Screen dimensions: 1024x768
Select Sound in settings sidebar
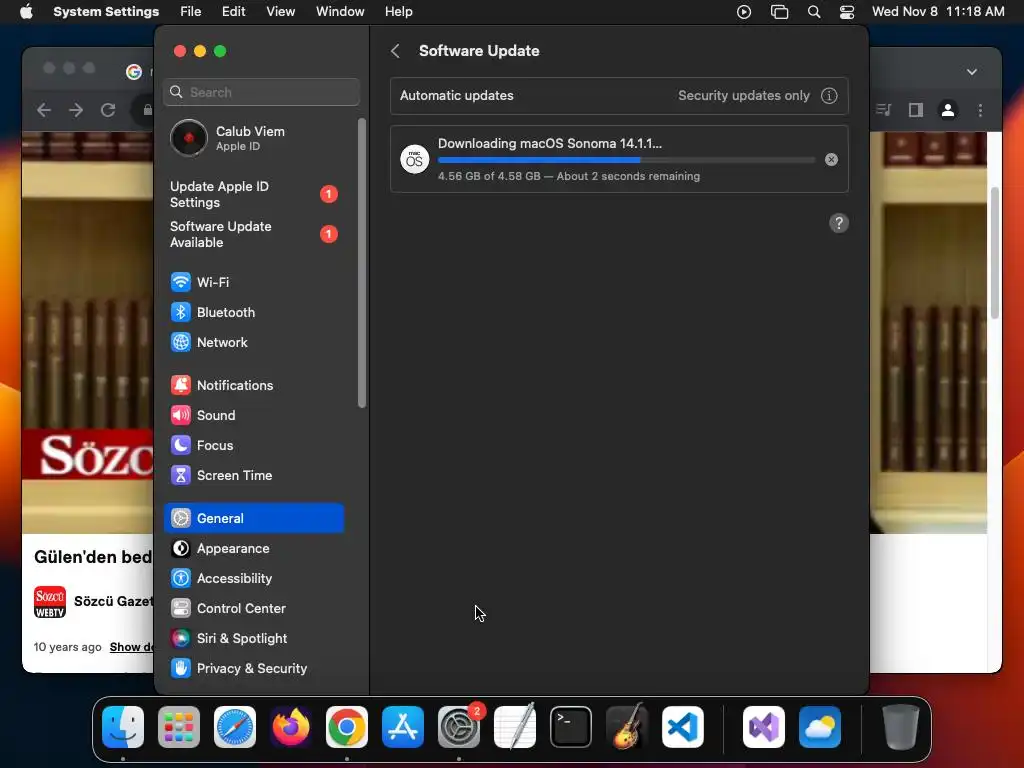253,415
